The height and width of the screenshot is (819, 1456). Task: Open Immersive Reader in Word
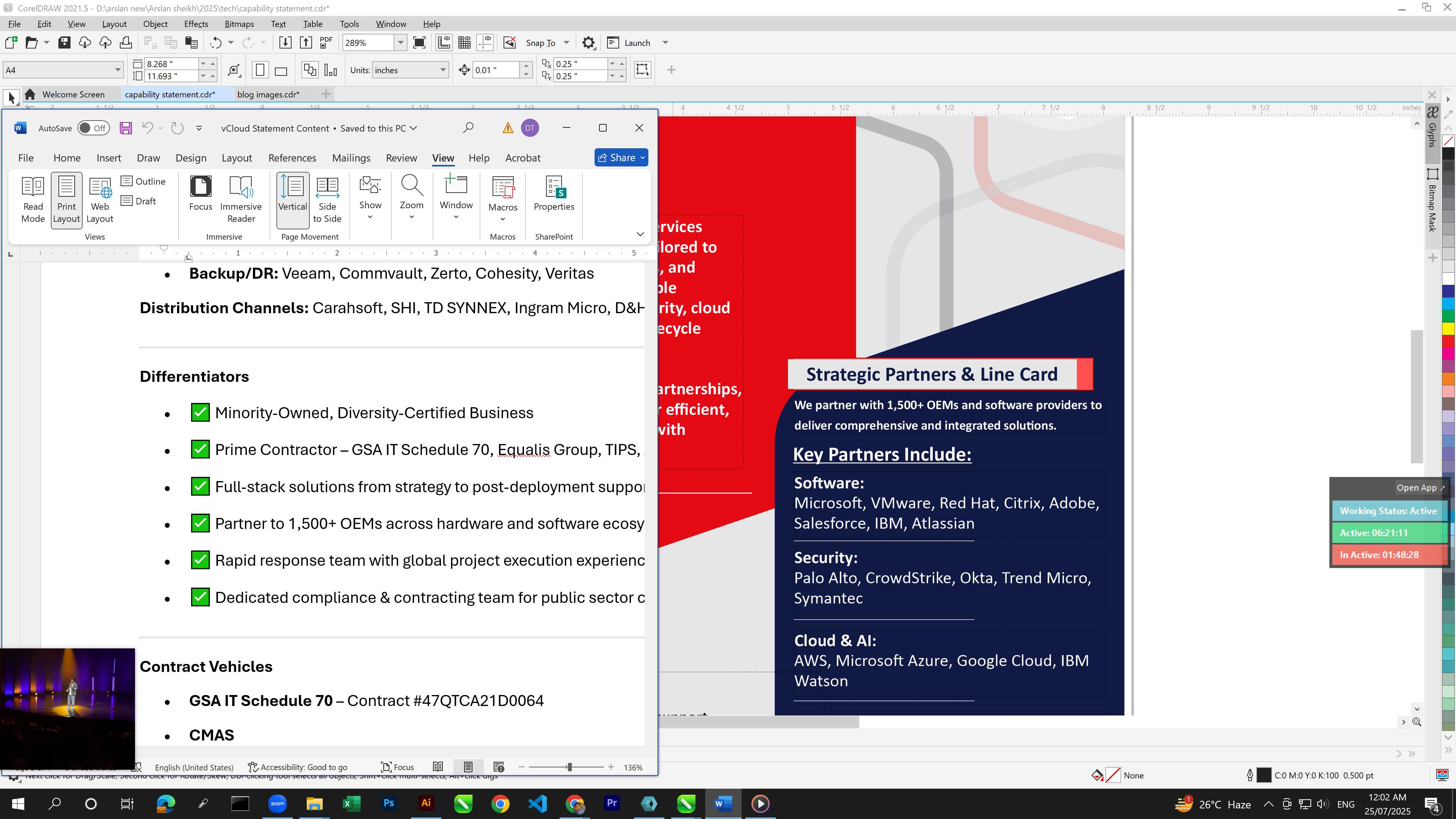tap(241, 199)
